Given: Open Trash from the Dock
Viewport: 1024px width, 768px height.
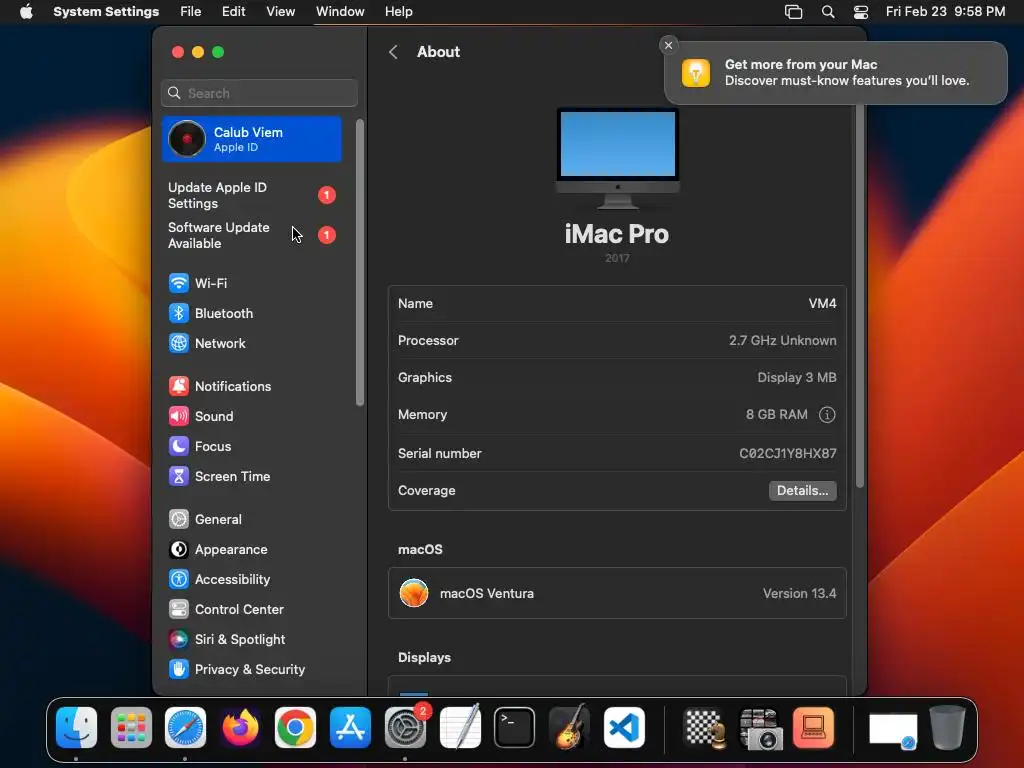Looking at the screenshot, I should 948,727.
